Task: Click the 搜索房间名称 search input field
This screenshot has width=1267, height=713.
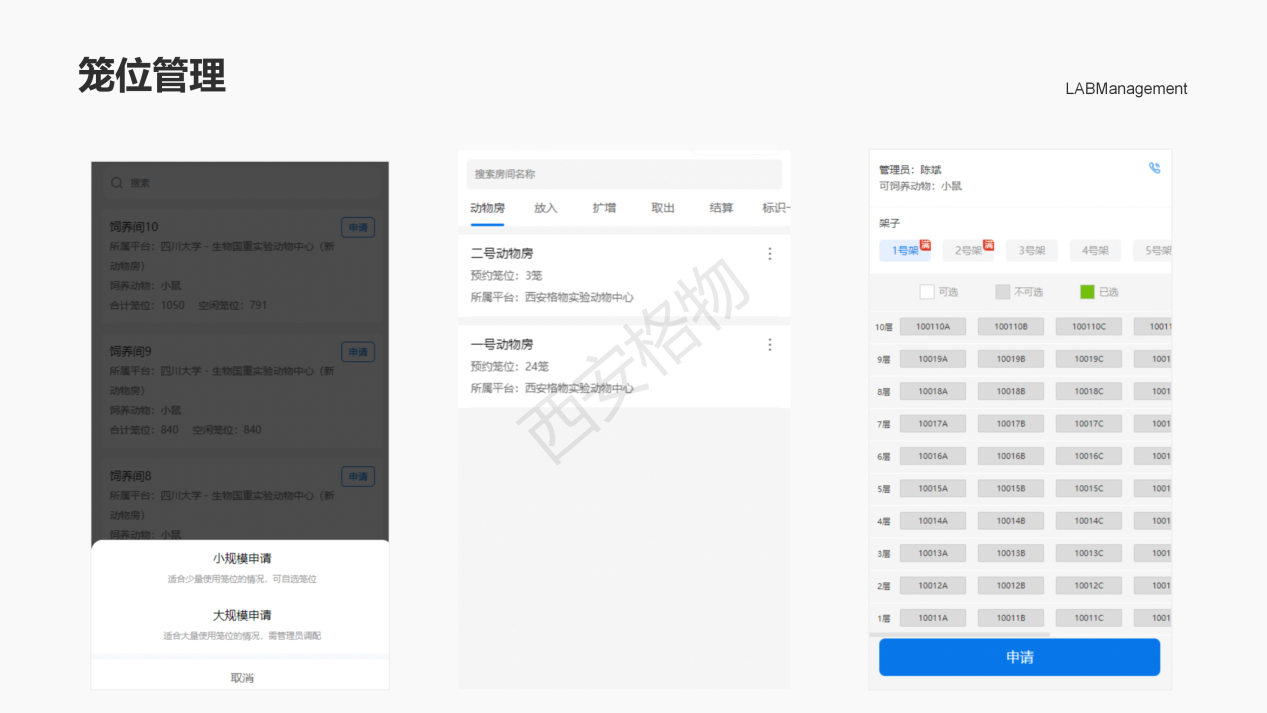Action: pos(624,174)
